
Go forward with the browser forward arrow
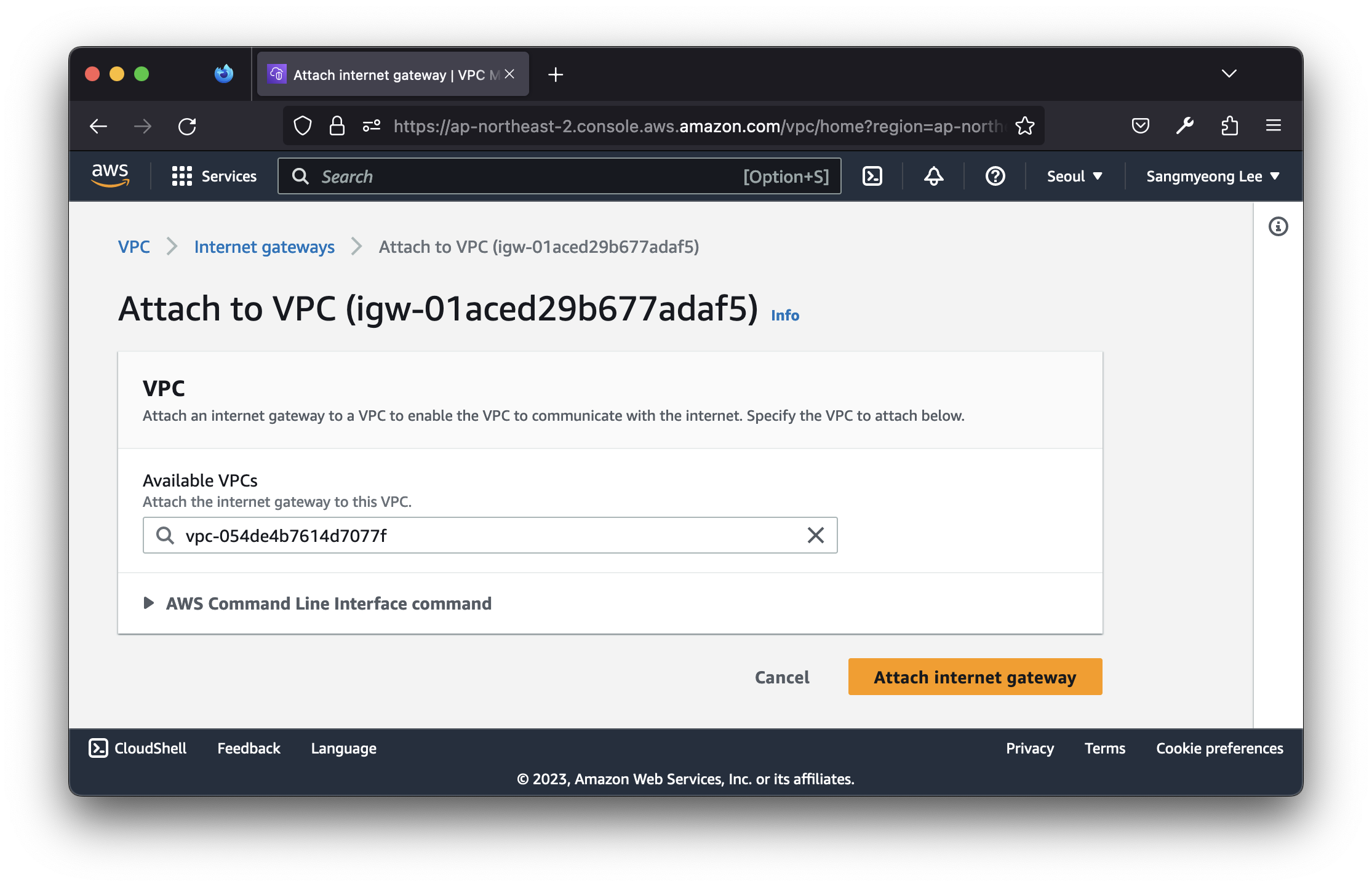(143, 126)
